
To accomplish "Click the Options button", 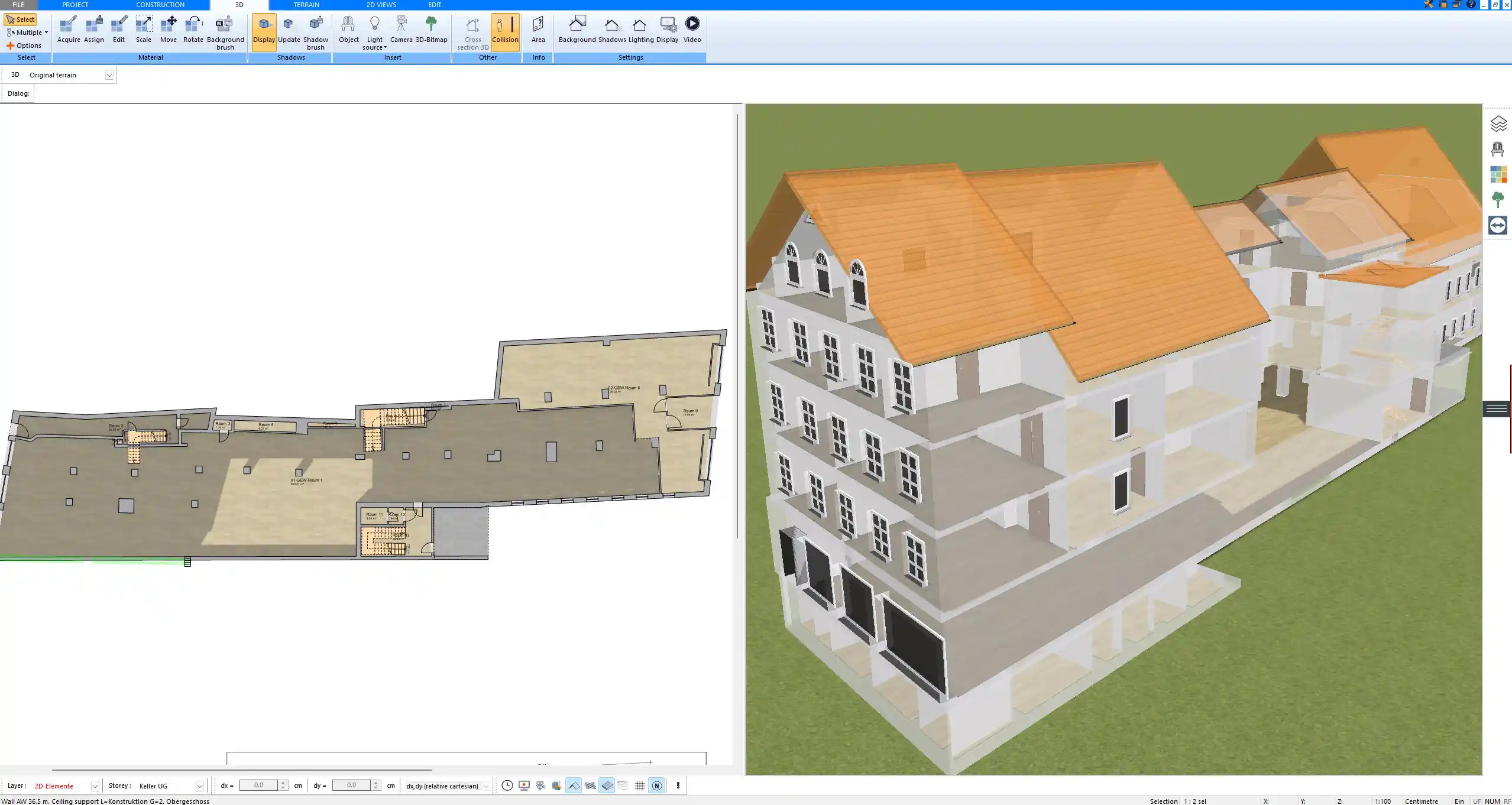I will point(24,46).
